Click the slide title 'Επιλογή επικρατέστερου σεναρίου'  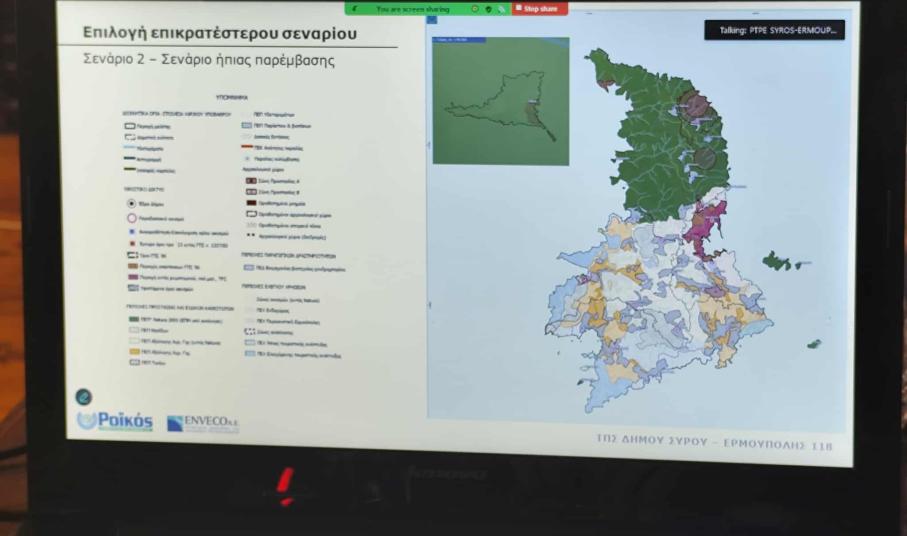[x=220, y=33]
